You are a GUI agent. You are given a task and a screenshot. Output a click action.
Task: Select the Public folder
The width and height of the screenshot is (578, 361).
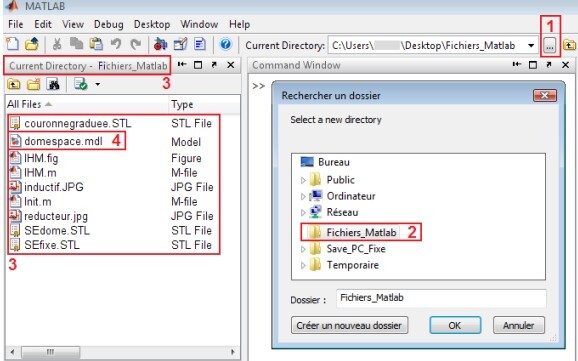(x=340, y=180)
